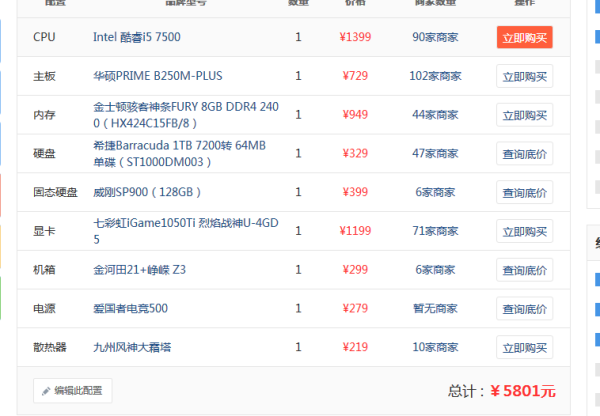Click 102家商家 in 主板 row
Viewport: 600px width, 416px height.
[435, 76]
